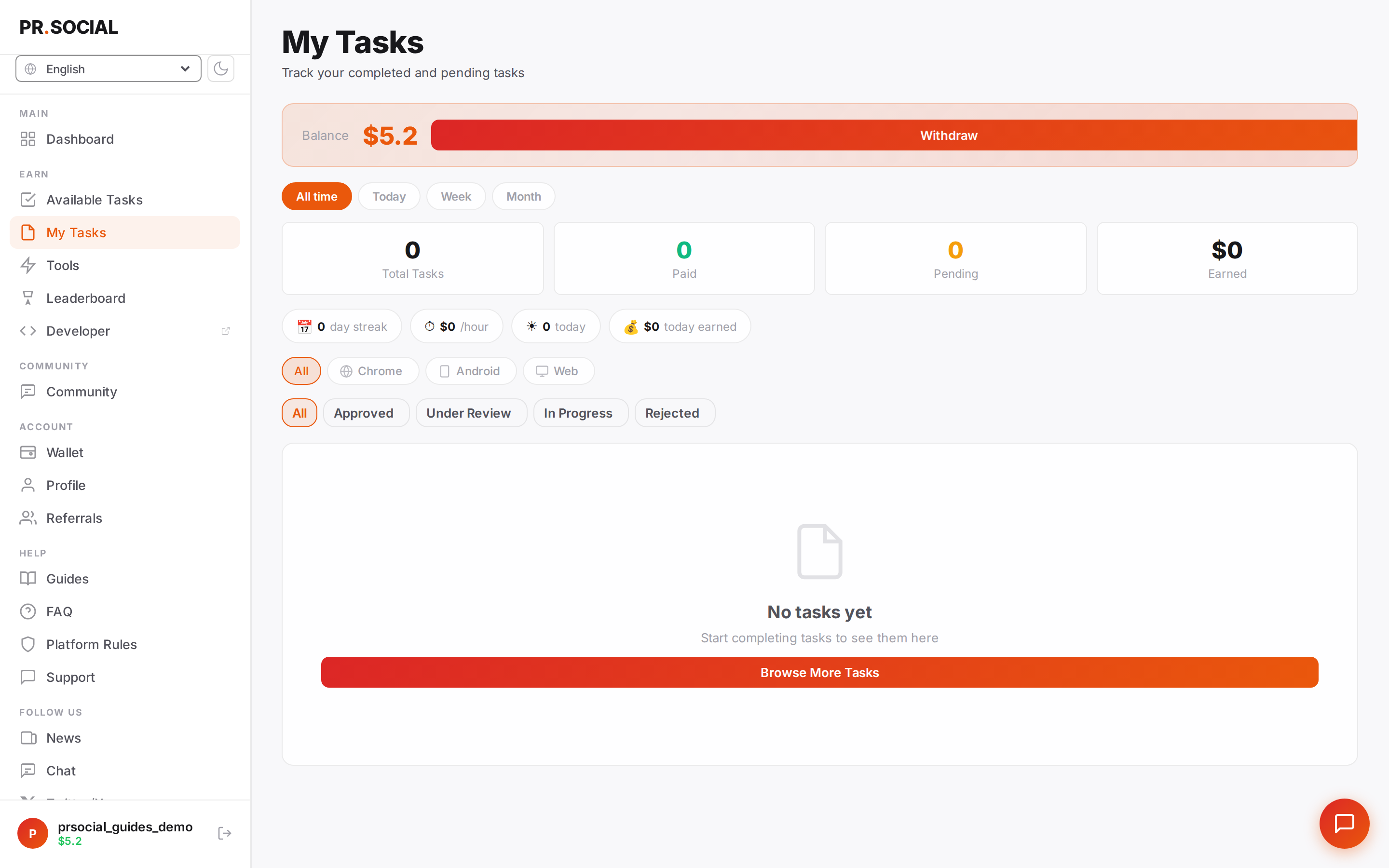
Task: Click the $0 today earned chip
Action: [680, 326]
